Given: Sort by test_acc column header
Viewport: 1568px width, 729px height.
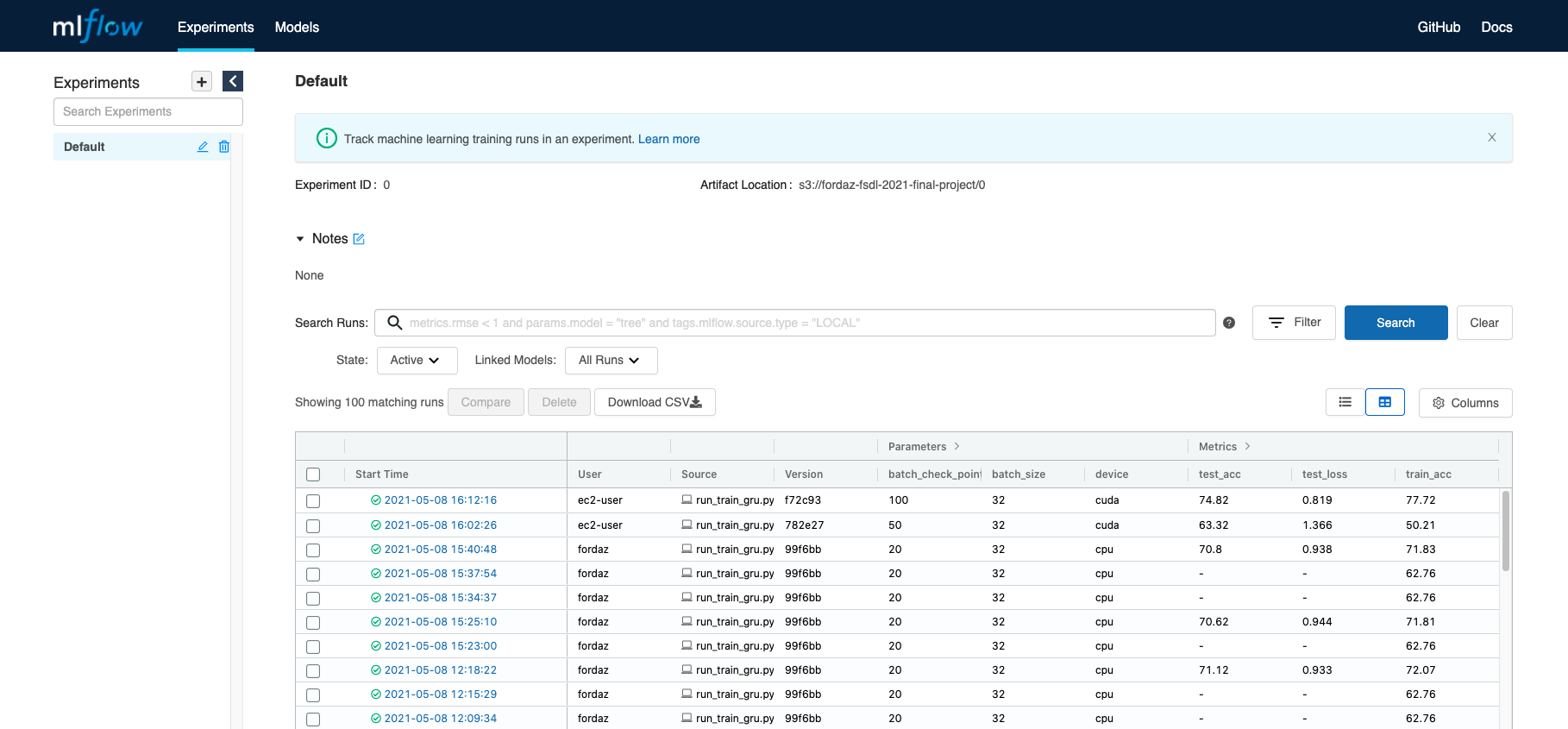Looking at the screenshot, I should 1220,474.
